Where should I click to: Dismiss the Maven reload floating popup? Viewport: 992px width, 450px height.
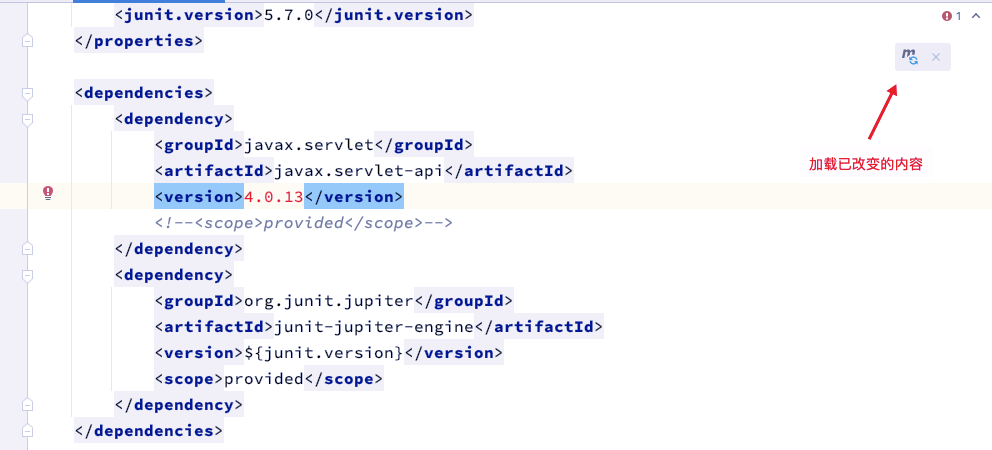(936, 58)
